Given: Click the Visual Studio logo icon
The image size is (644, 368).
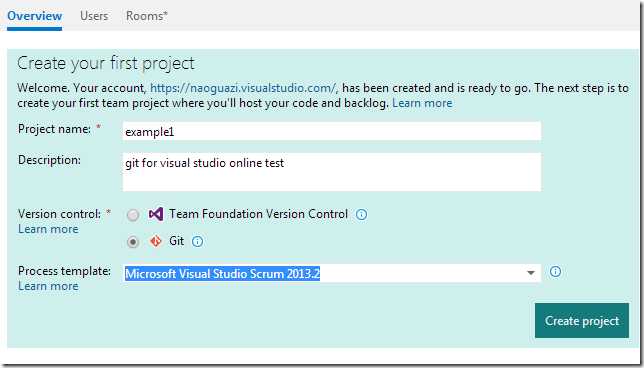Looking at the screenshot, I should pos(156,214).
